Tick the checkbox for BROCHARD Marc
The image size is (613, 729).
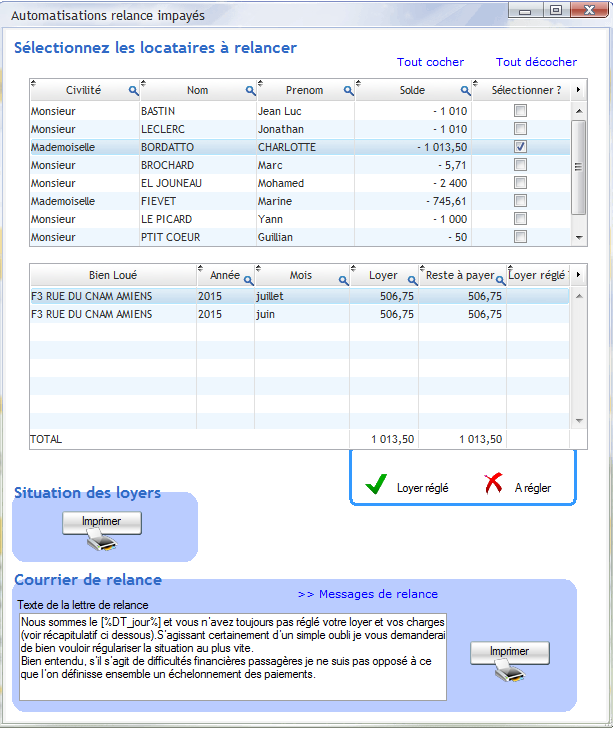click(520, 165)
